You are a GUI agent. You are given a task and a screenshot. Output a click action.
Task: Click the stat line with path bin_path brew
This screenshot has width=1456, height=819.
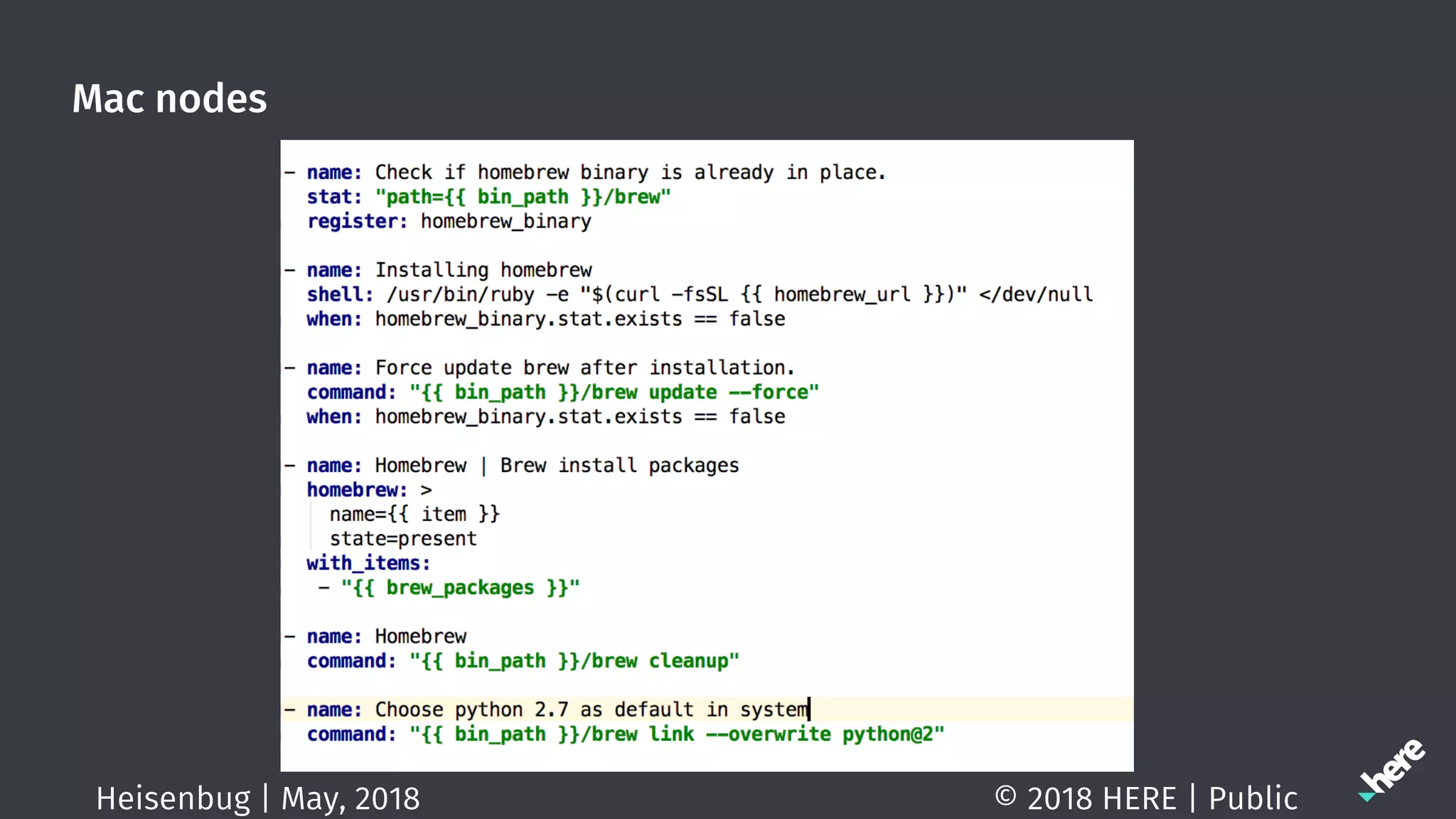488,197
